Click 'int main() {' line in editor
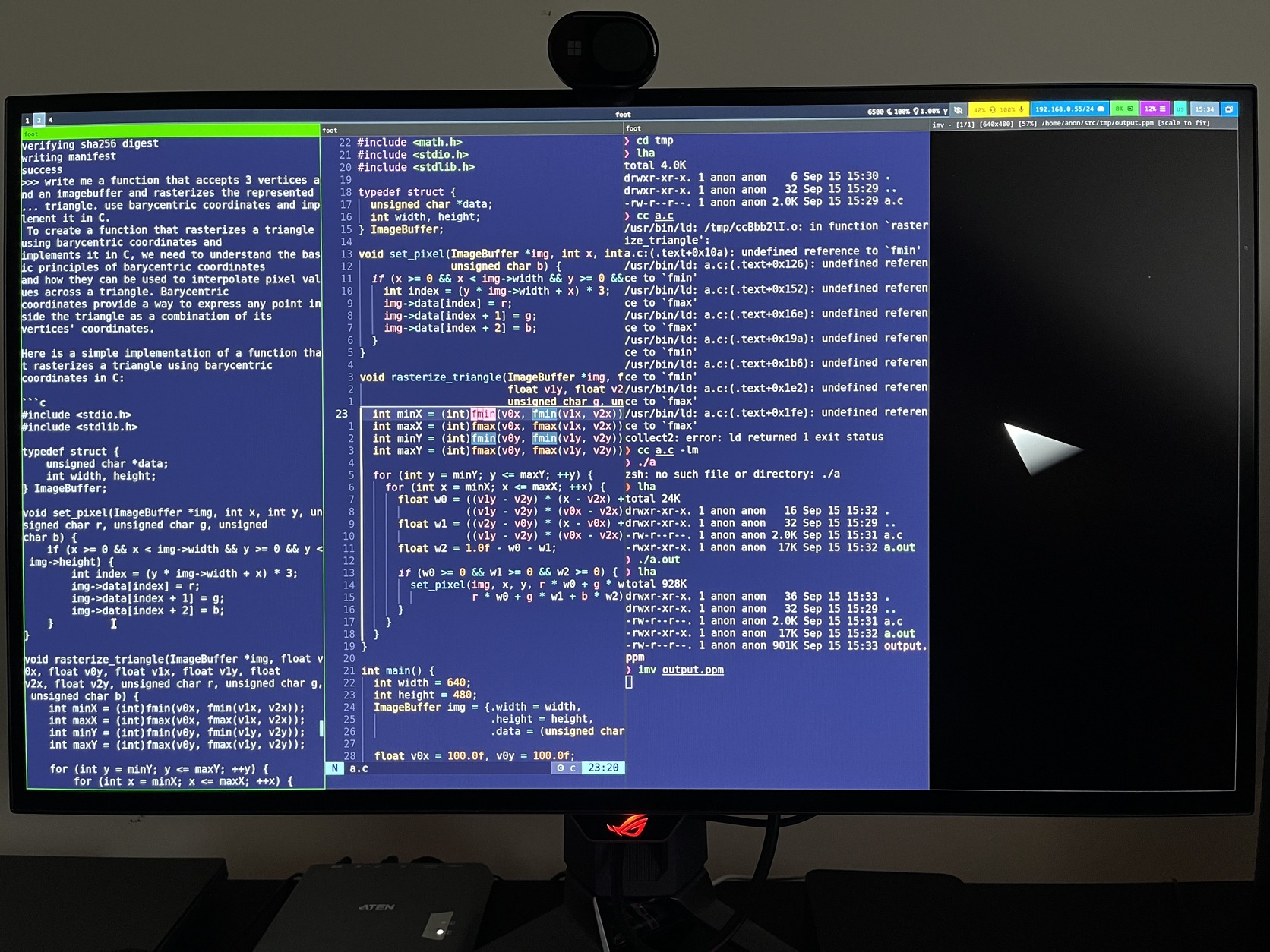Image resolution: width=1270 pixels, height=952 pixels. point(398,670)
